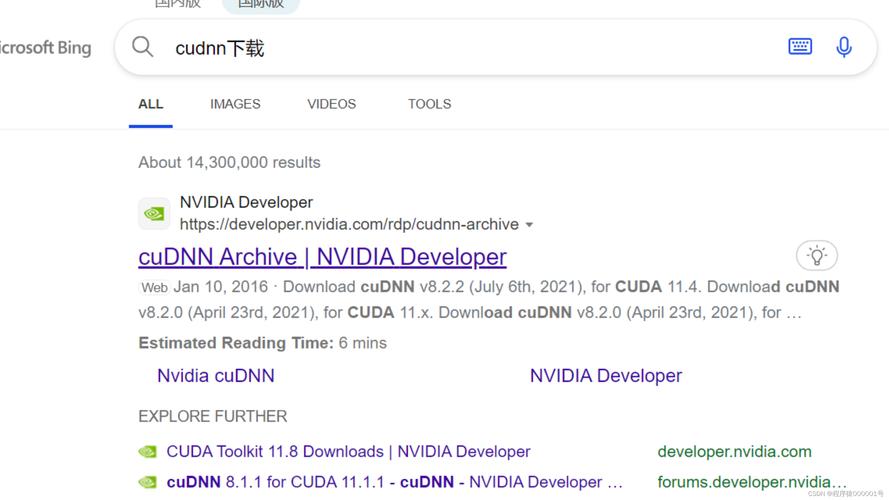The height and width of the screenshot is (500, 889).
Task: Open the Nvidia cuDNN sublink
Action: 215,376
